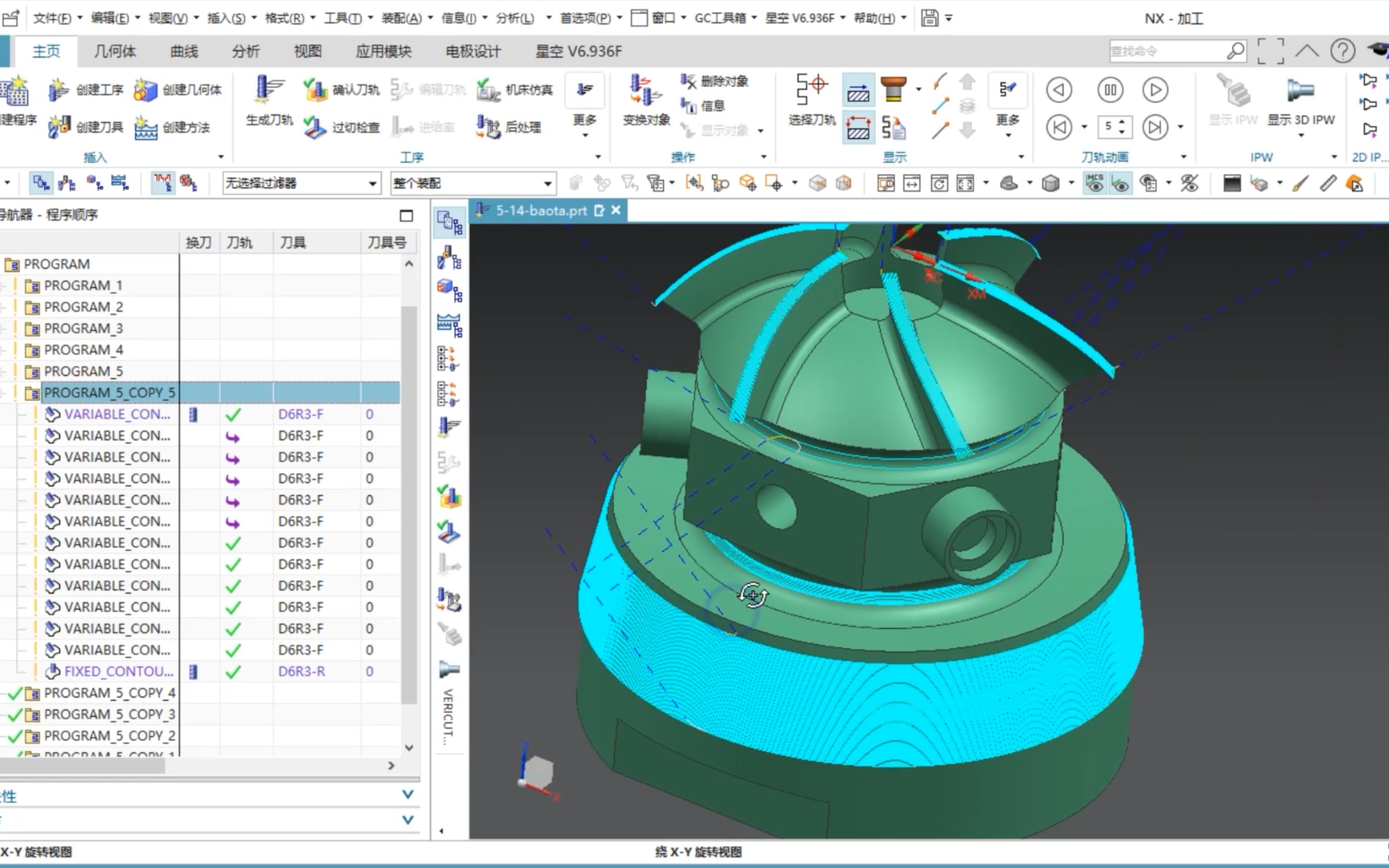Click Create Tool (创建刀具) icon
Screen dimensions: 1389x868
(60, 127)
